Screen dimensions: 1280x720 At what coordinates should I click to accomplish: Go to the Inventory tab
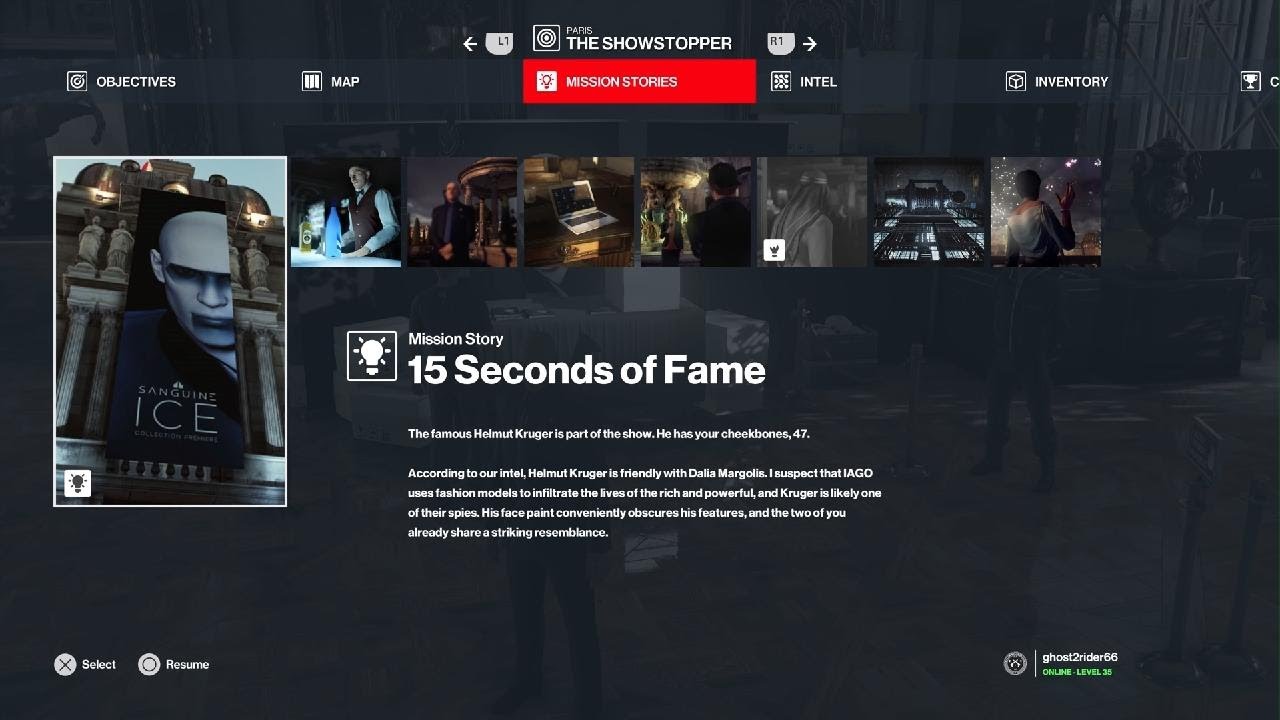pos(1057,82)
